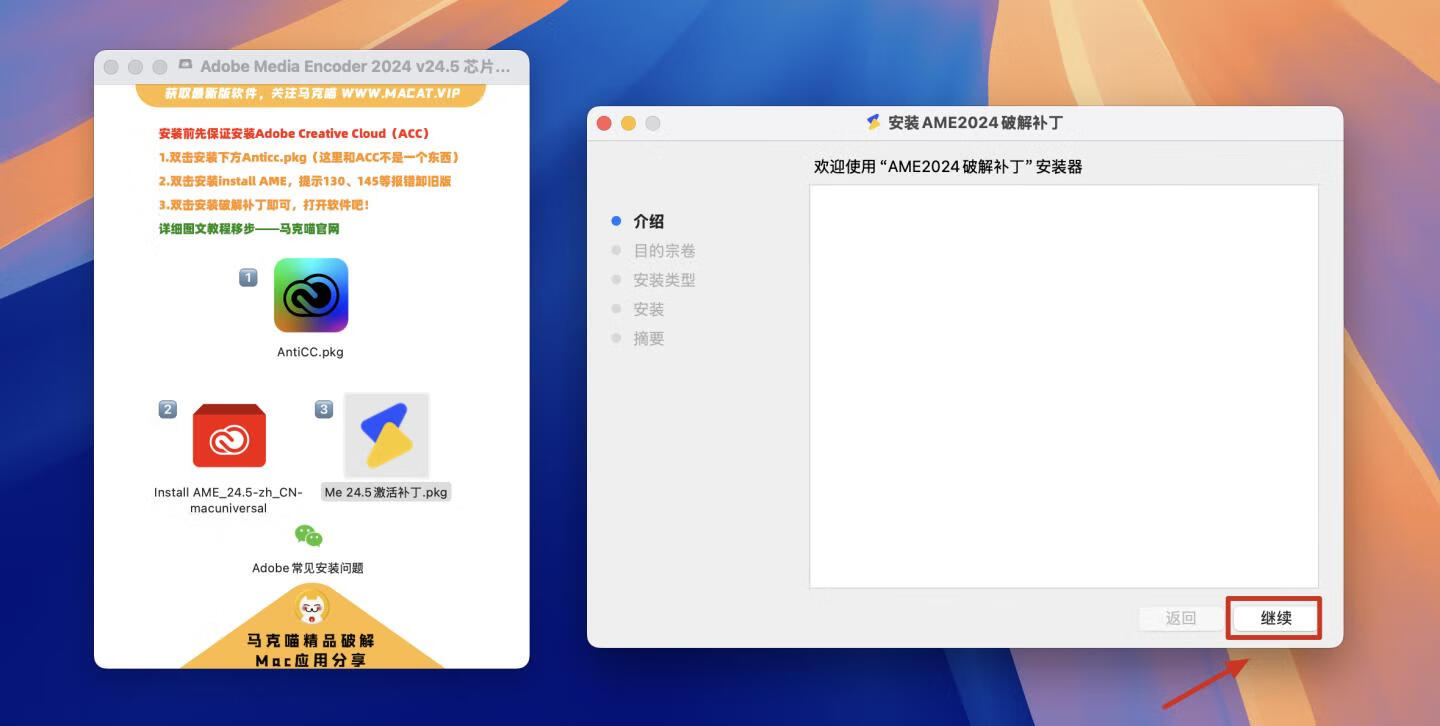Screen dimensions: 1440x726
Task: Select the 摘要 step in the sidebar
Action: (x=648, y=338)
